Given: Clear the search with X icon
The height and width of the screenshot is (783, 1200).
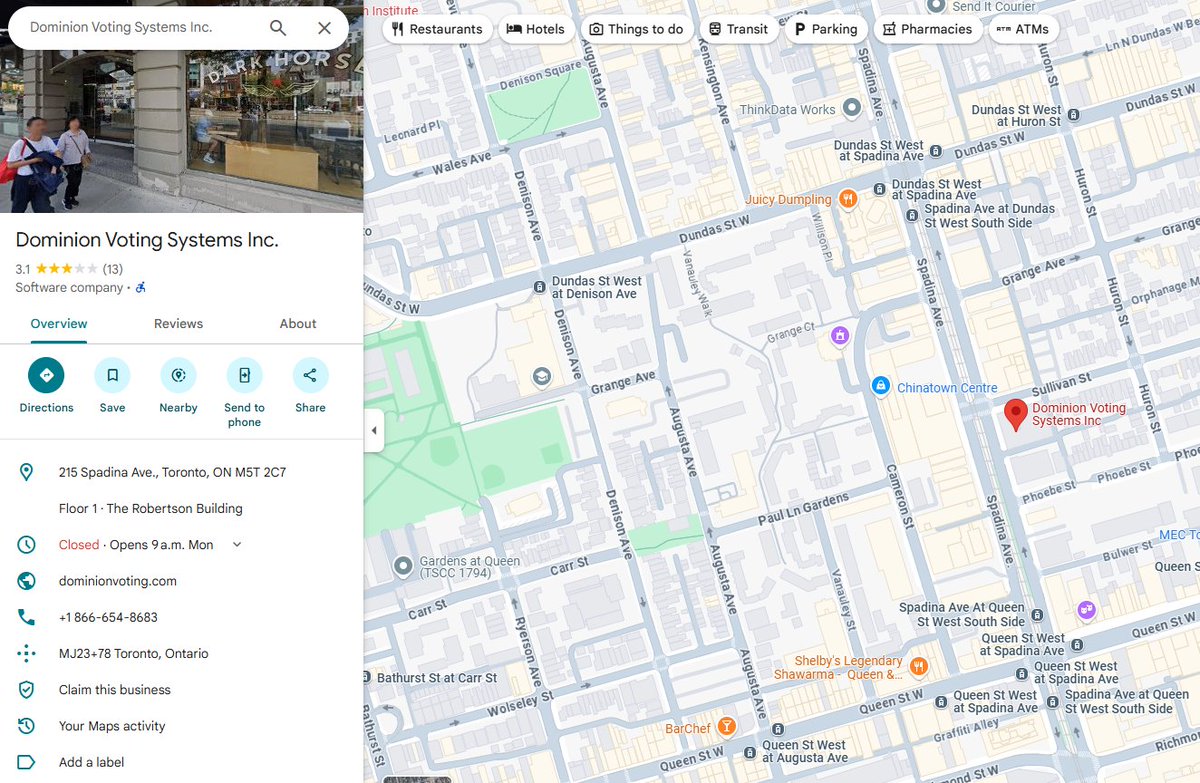Looking at the screenshot, I should (324, 28).
